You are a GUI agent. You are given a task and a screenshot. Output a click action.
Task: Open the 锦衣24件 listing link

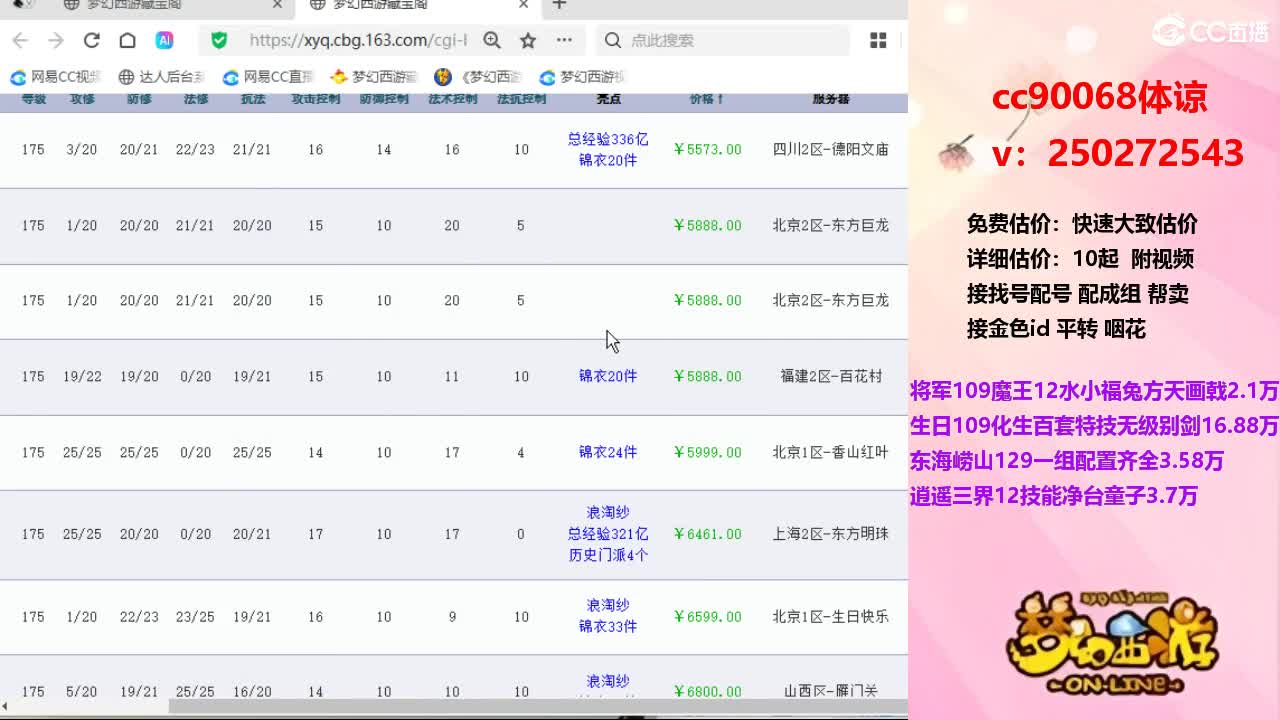608,452
